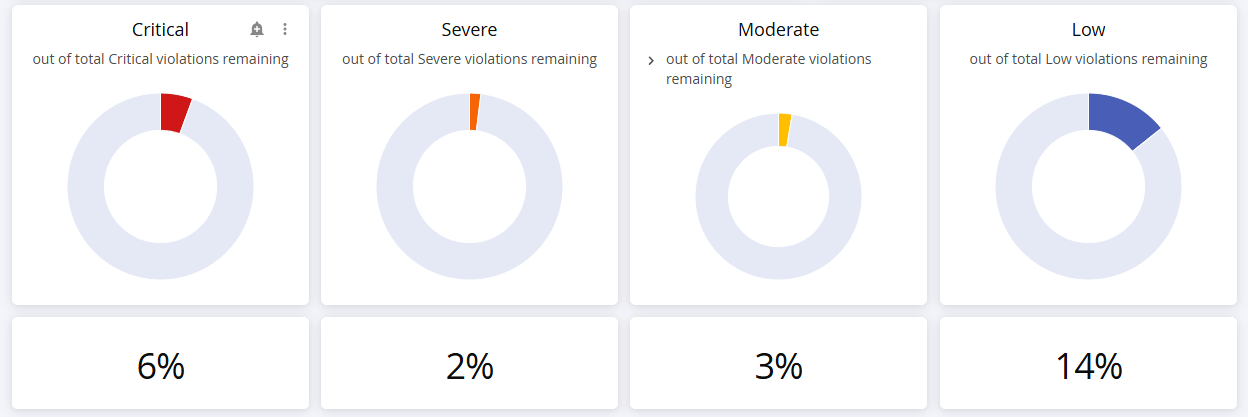The image size is (1248, 417).
Task: Select the Severe card title
Action: [469, 30]
